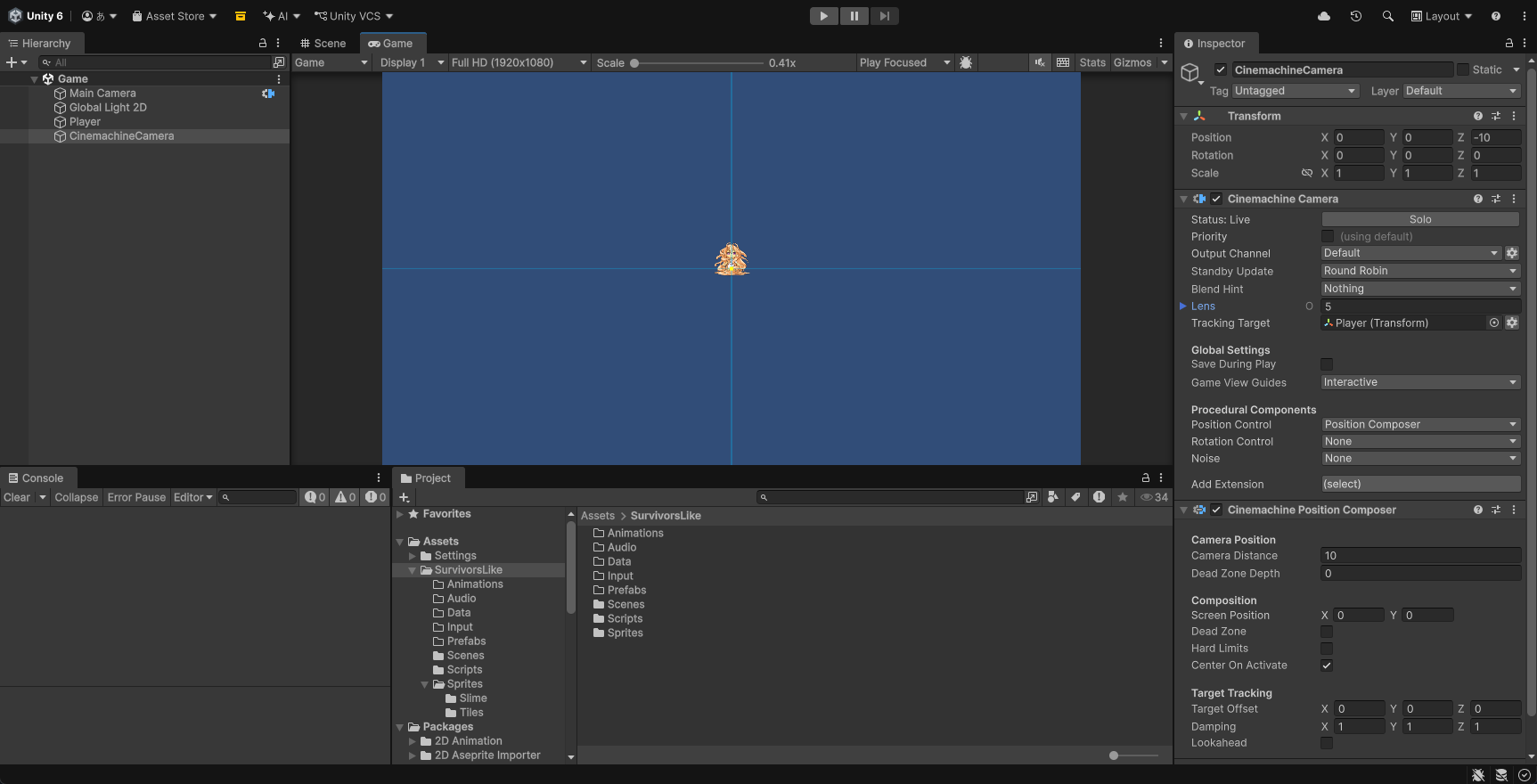Open the Standby Update Round Robin dropdown
1537x784 pixels.
1420,271
